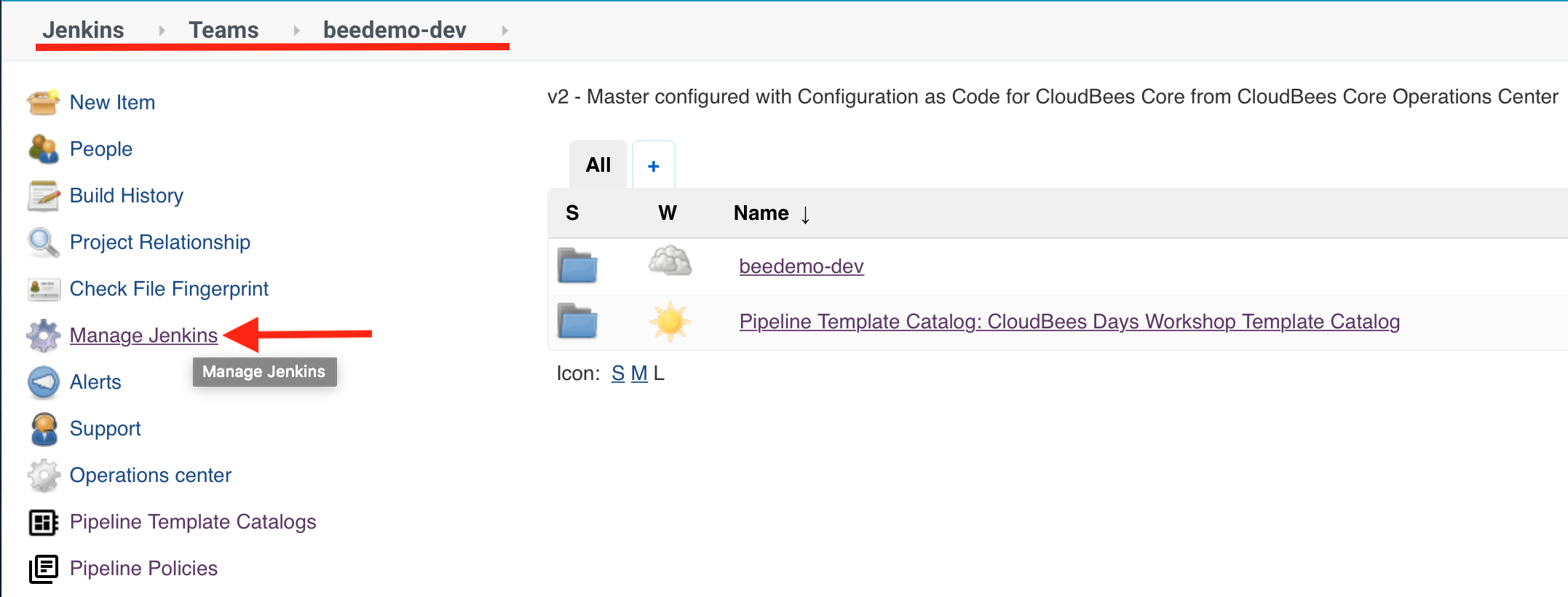Select the All view tab
The image size is (1568, 597).
pos(598,165)
